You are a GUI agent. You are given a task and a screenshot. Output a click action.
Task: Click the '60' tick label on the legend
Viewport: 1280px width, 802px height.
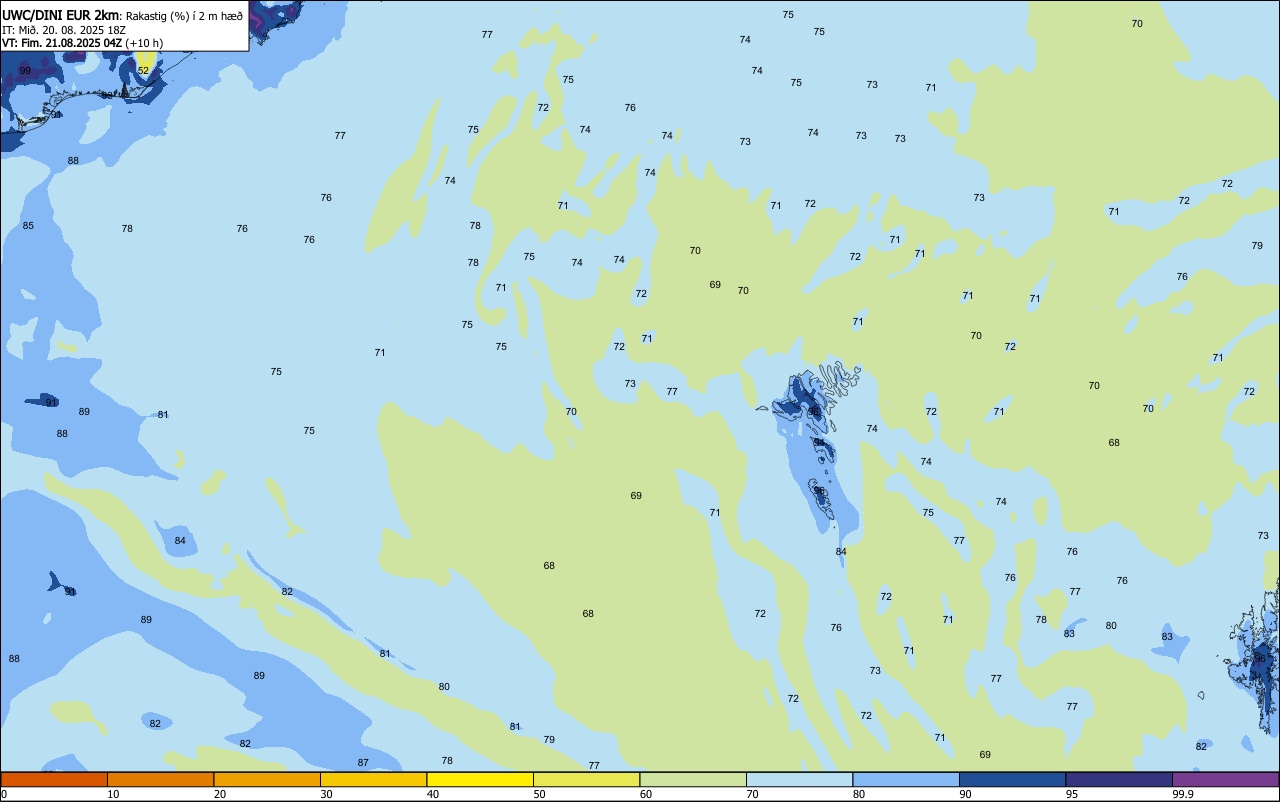[646, 794]
